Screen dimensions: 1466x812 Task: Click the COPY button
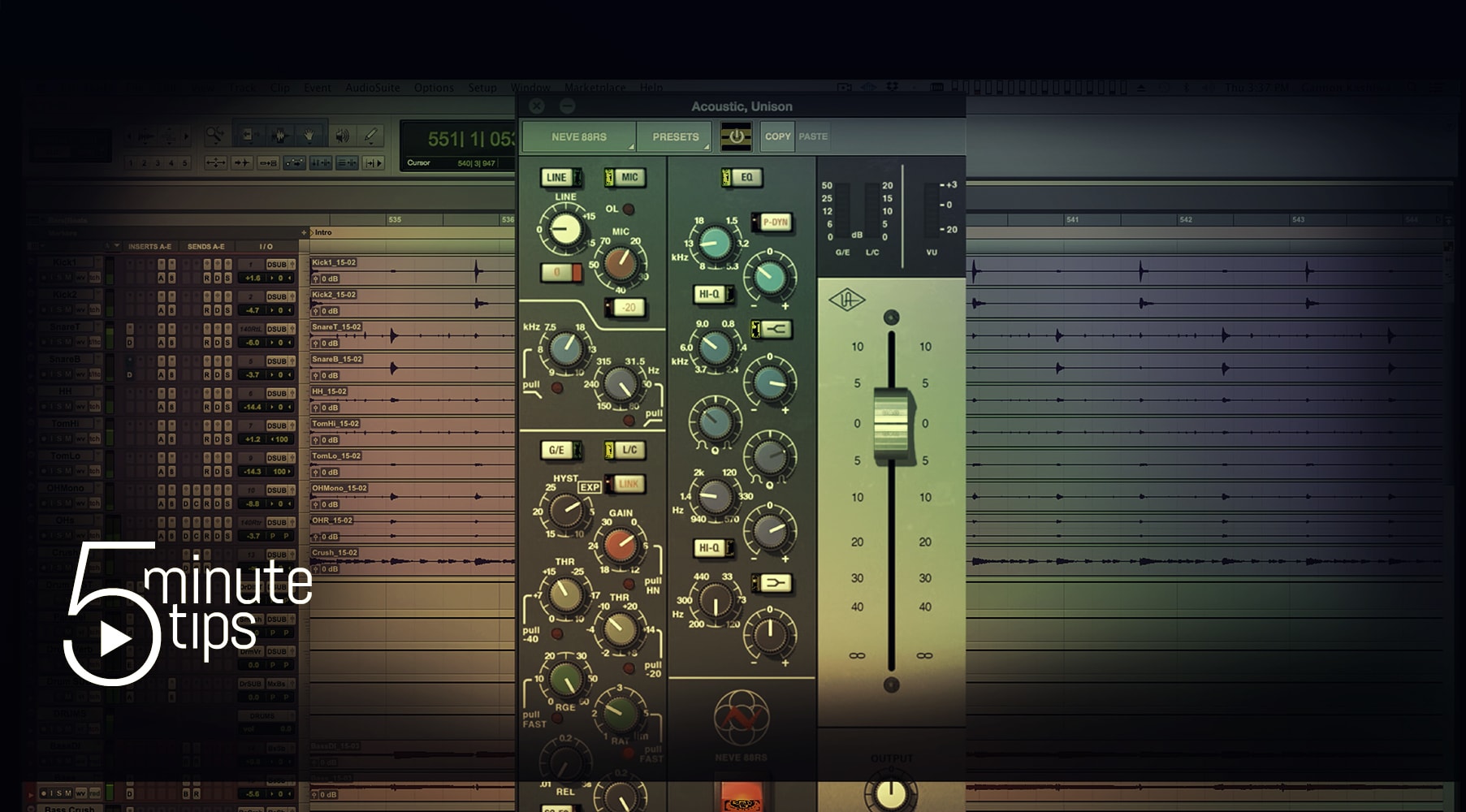777,136
